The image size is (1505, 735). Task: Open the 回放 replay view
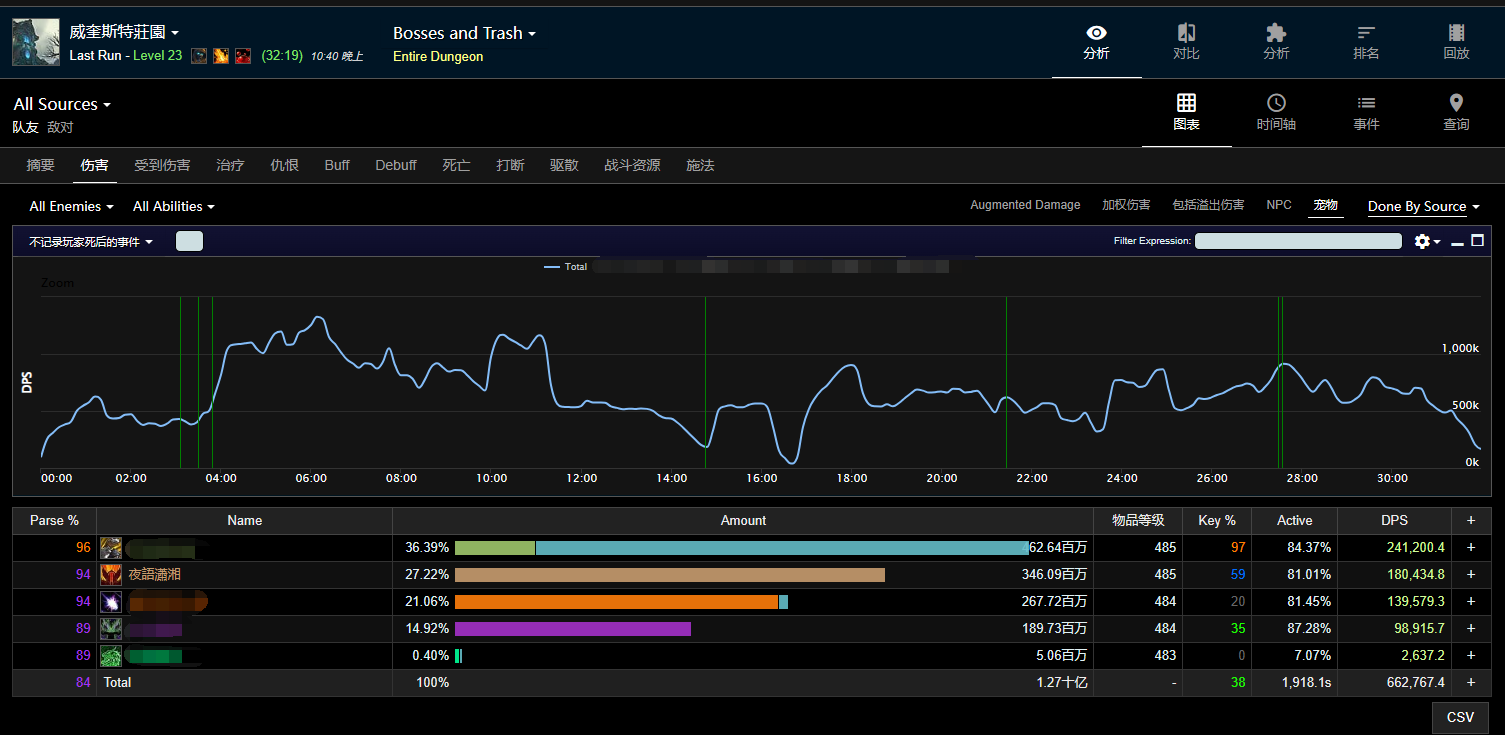[x=1456, y=42]
